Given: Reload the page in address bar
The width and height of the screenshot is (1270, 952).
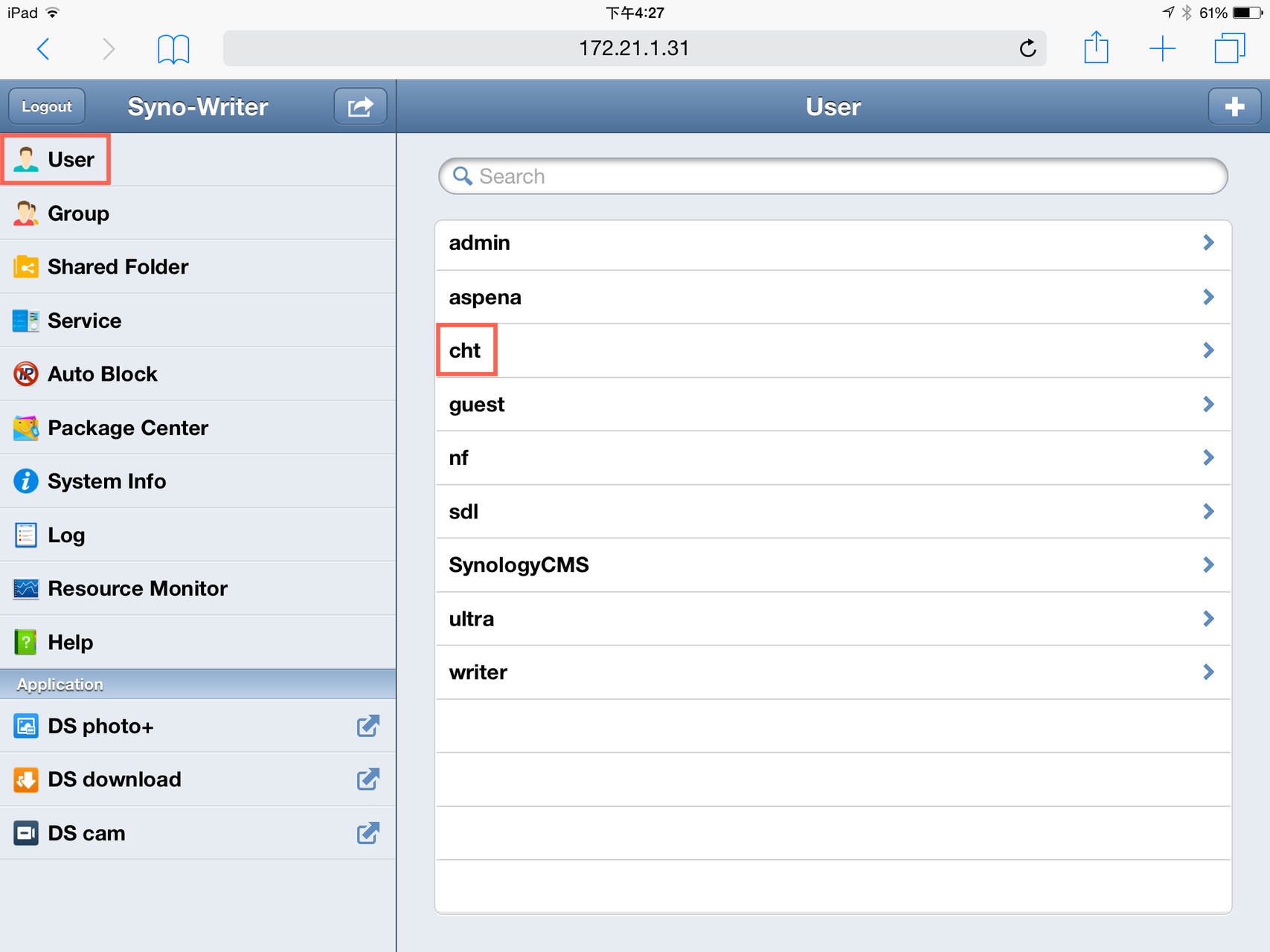Looking at the screenshot, I should point(1027,48).
